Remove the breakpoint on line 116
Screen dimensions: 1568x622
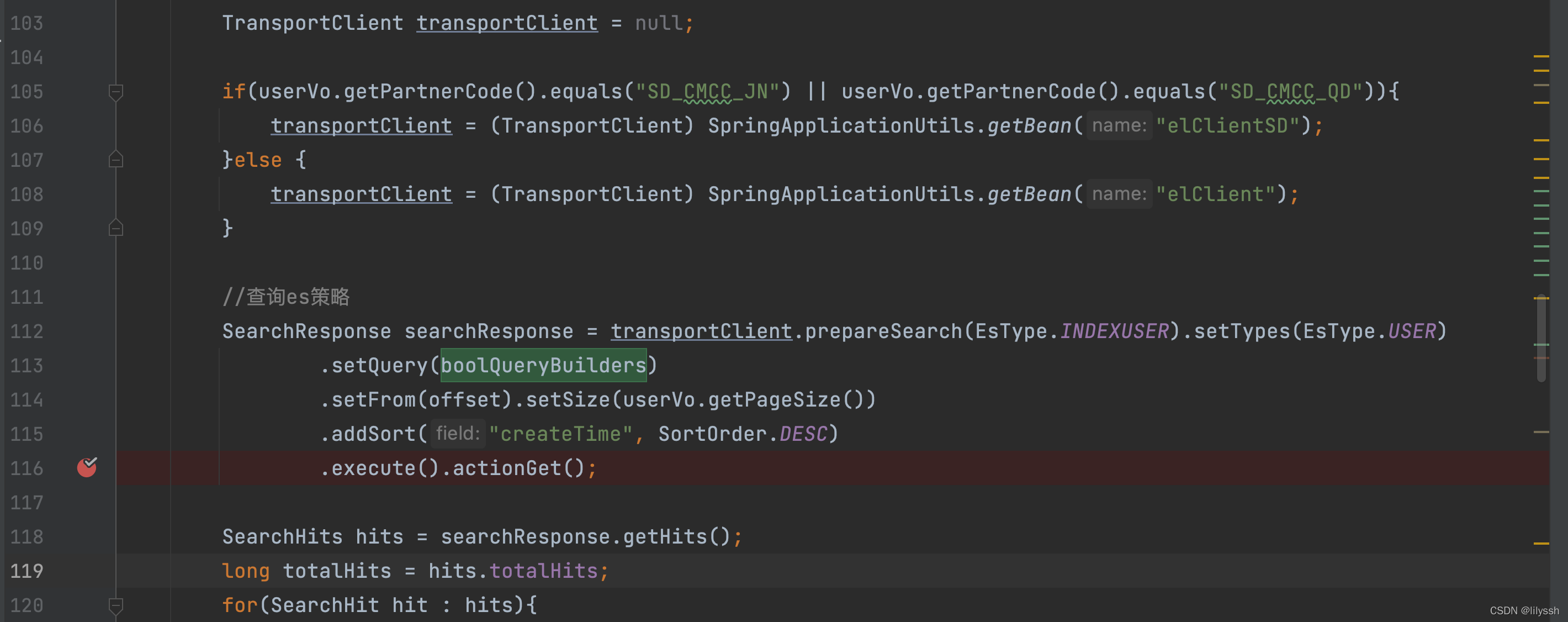[x=87, y=467]
